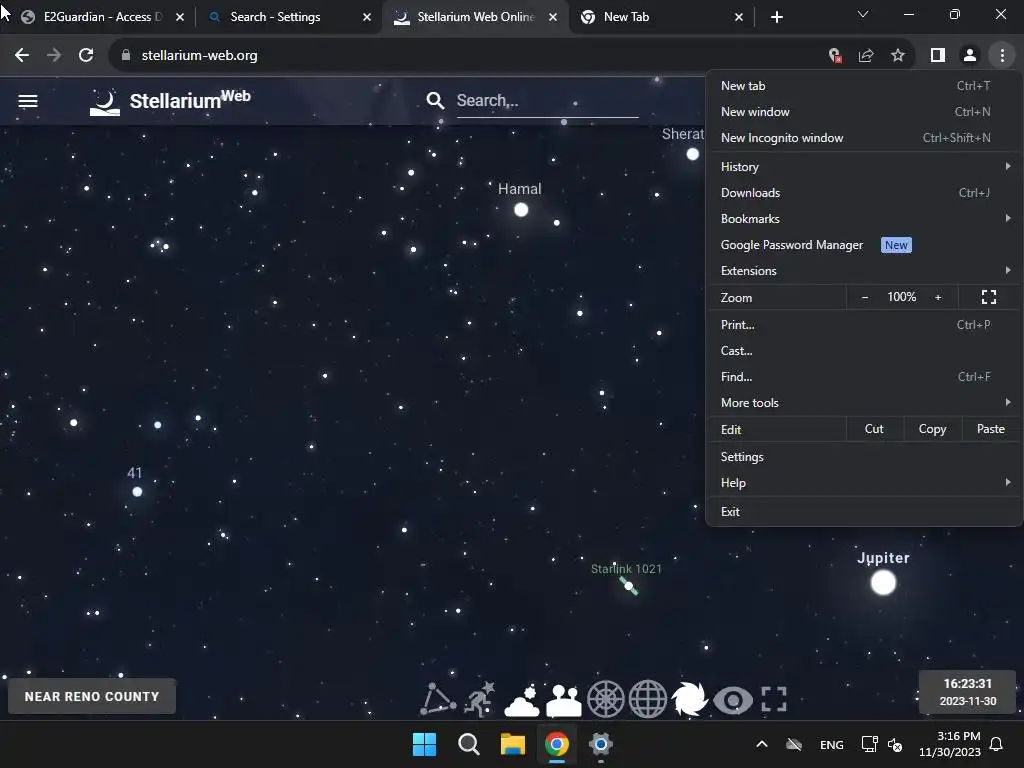Select the star labeled 41
This screenshot has width=1024, height=768.
click(x=137, y=492)
